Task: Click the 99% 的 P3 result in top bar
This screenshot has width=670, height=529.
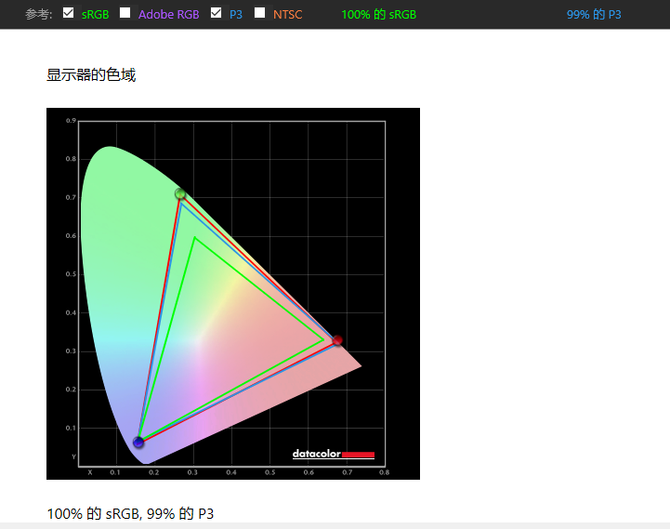Action: pos(594,15)
